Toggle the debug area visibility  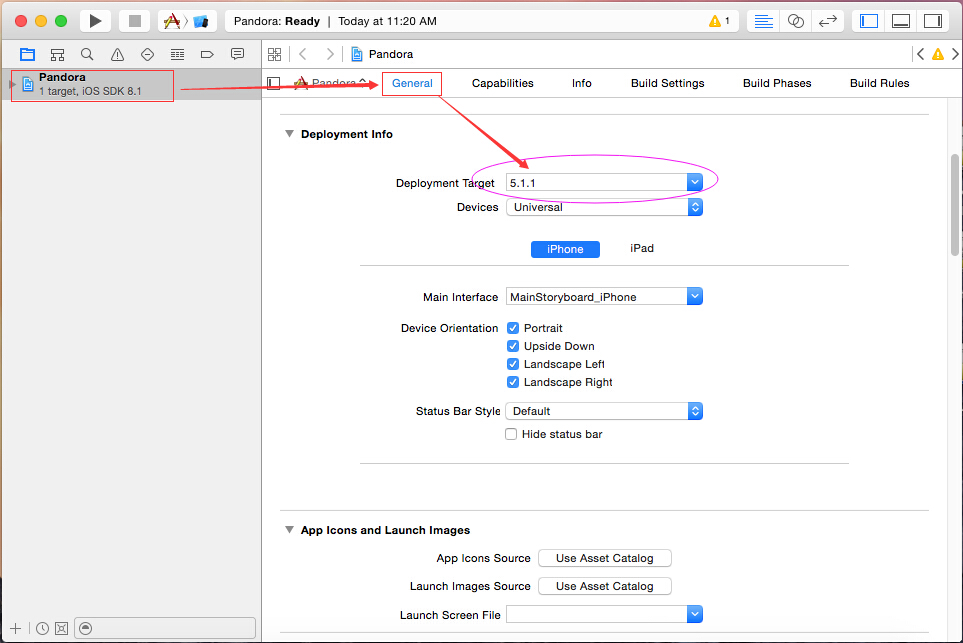pos(901,21)
